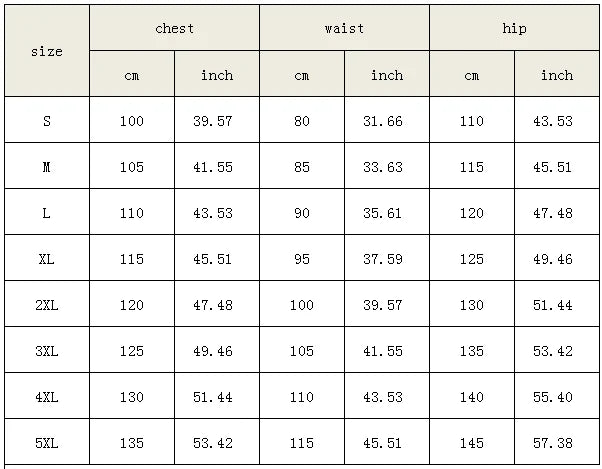Screen dimensions: 602x469
Task: Click the "inch" subheader under hip
Action: click(556, 75)
